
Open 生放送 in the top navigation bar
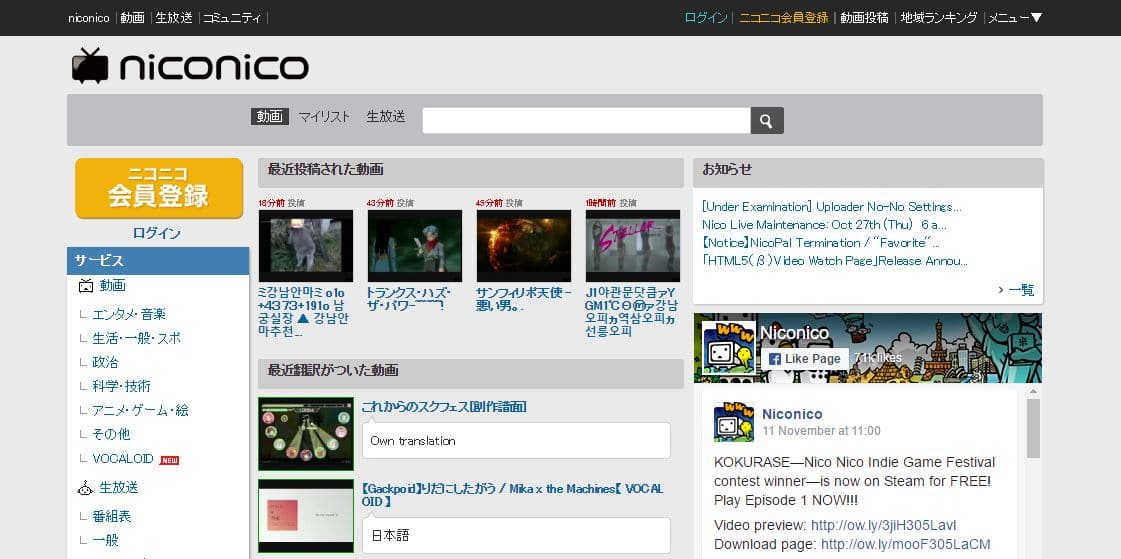pyautogui.click(x=174, y=18)
